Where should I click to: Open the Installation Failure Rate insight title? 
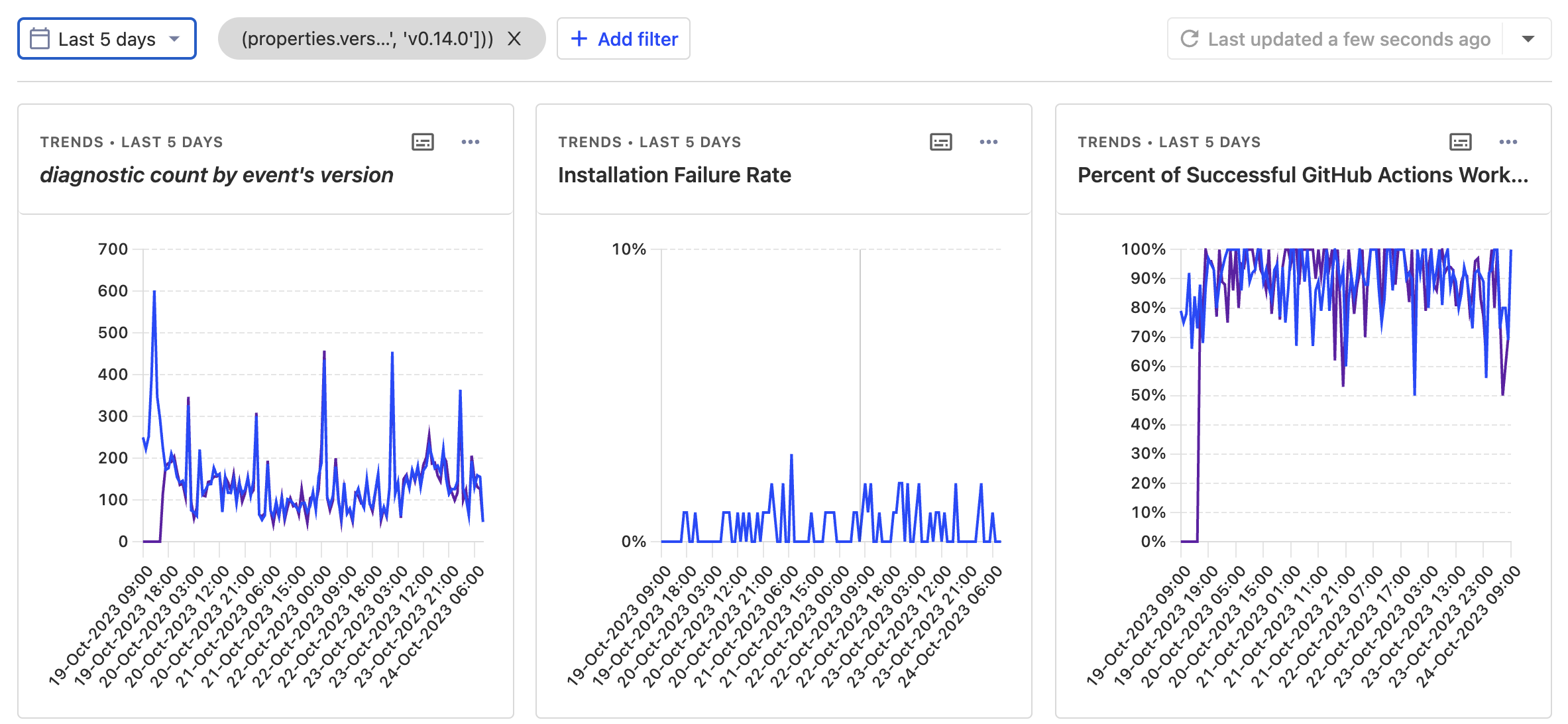pyautogui.click(x=675, y=175)
